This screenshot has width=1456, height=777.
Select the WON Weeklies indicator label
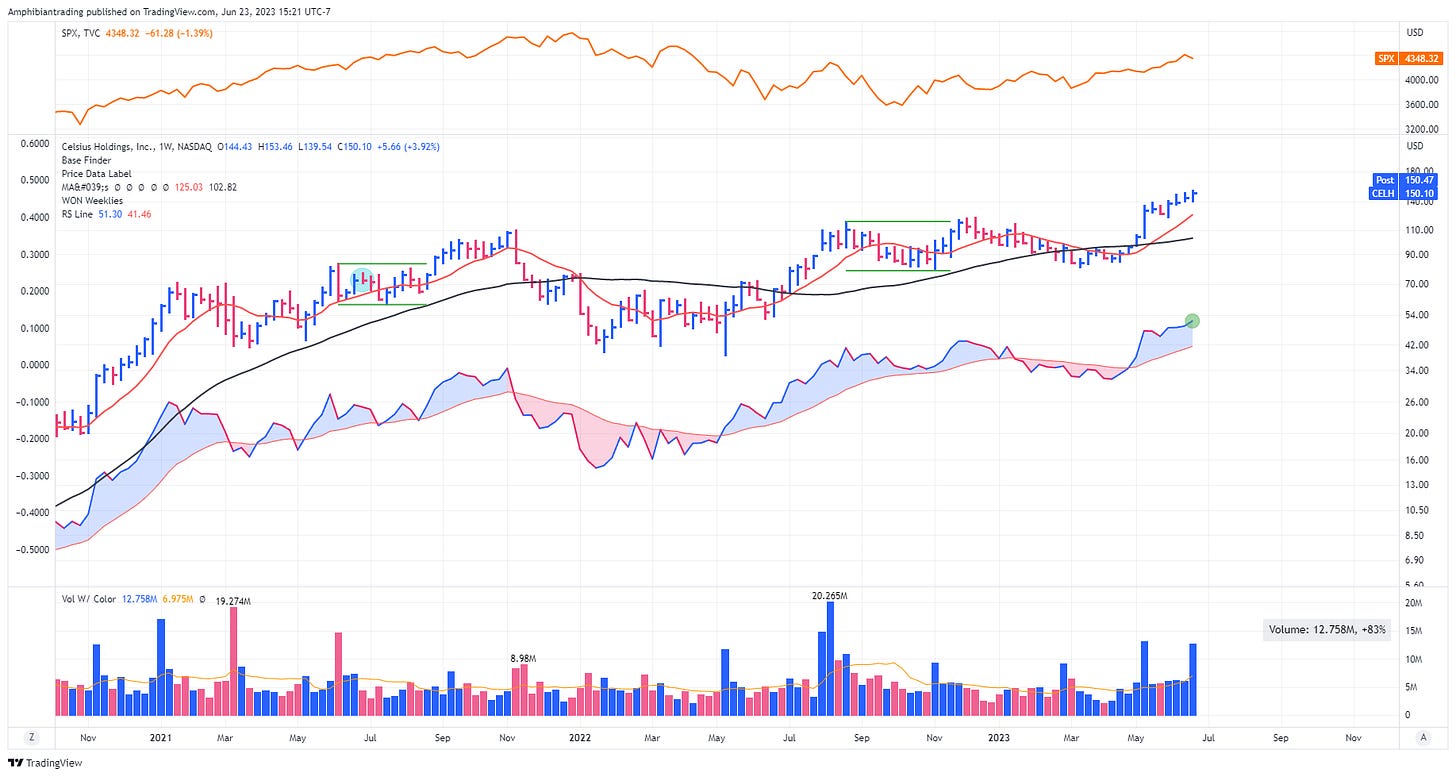point(92,201)
